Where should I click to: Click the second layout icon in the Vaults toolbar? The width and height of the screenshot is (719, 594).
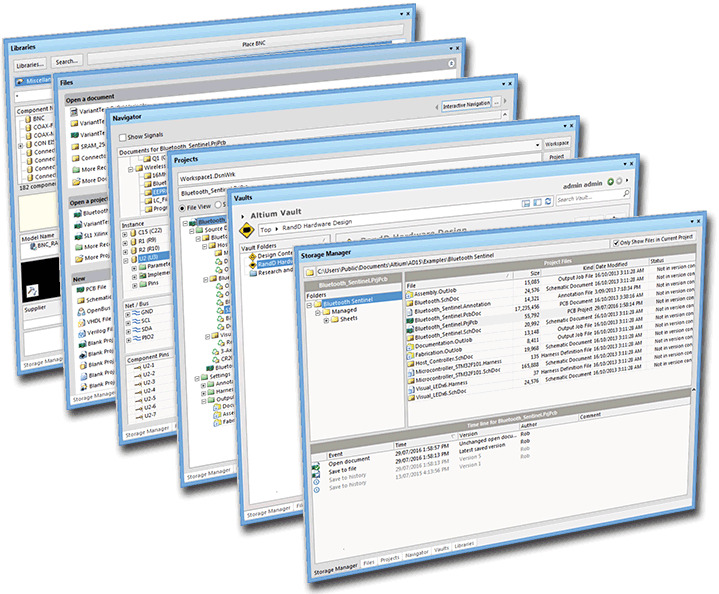click(537, 202)
